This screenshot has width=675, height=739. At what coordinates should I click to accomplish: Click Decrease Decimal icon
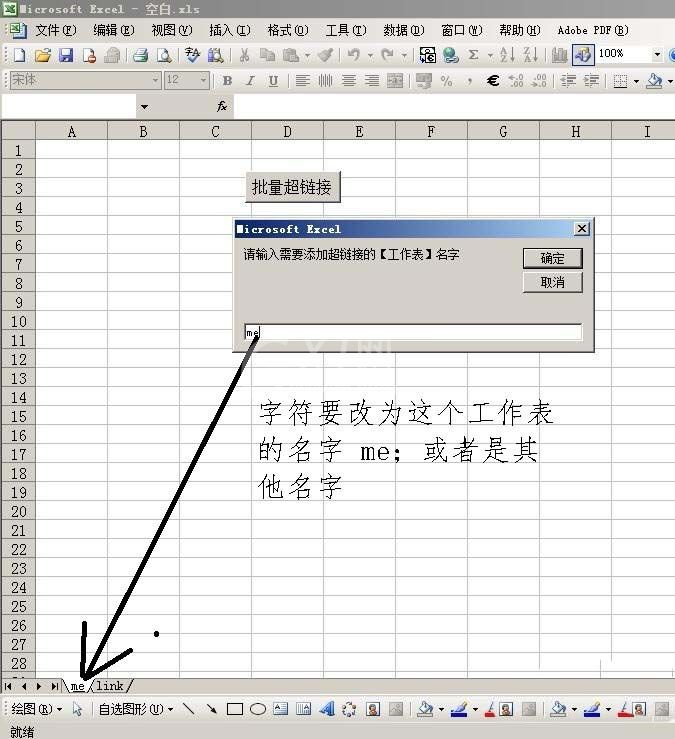click(x=539, y=81)
